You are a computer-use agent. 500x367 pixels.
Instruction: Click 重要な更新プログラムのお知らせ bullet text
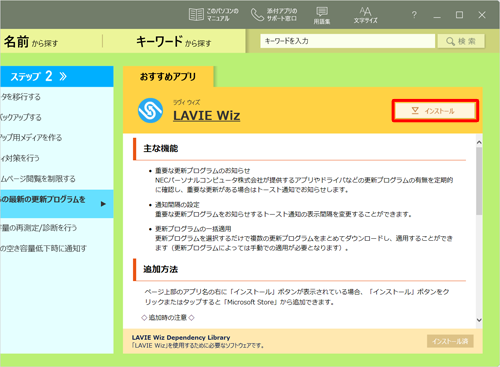[x=203, y=170]
